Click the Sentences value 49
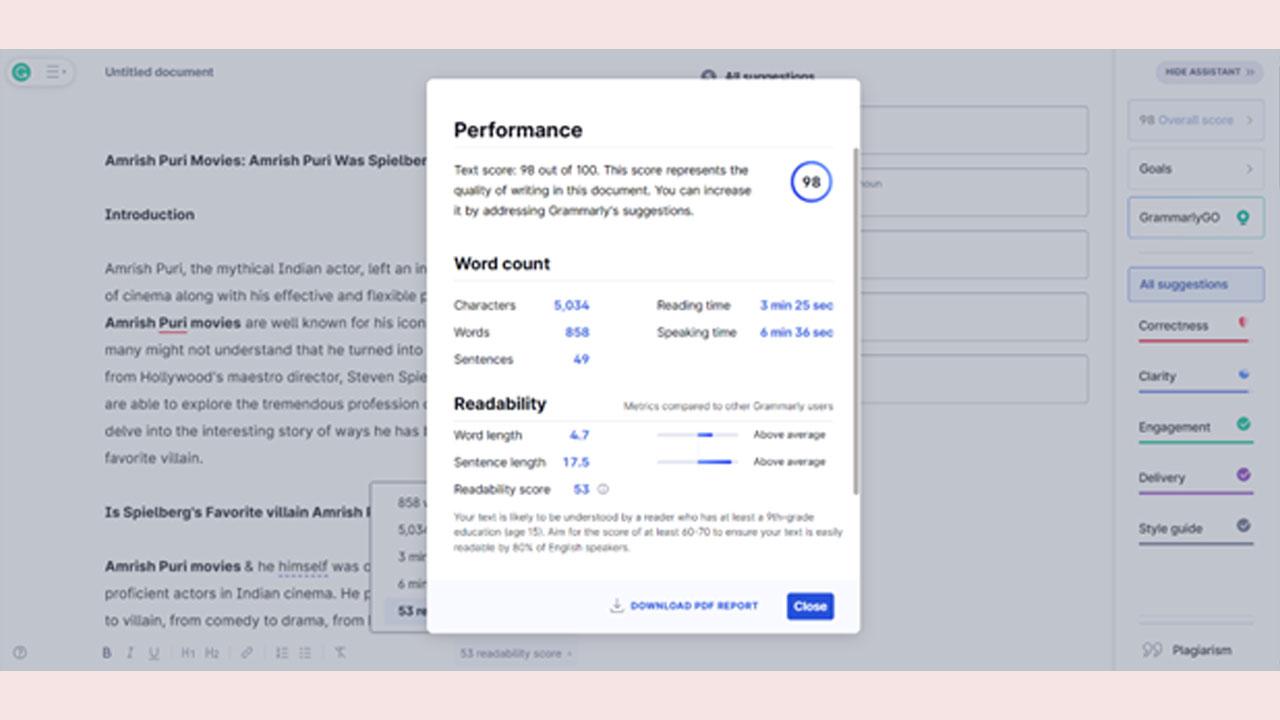 [x=581, y=360]
